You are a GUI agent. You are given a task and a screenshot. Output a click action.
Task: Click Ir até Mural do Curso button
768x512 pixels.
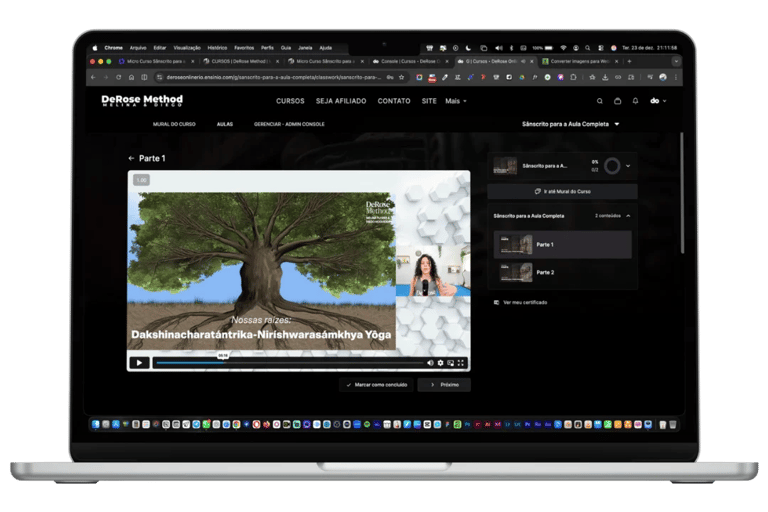coord(562,192)
